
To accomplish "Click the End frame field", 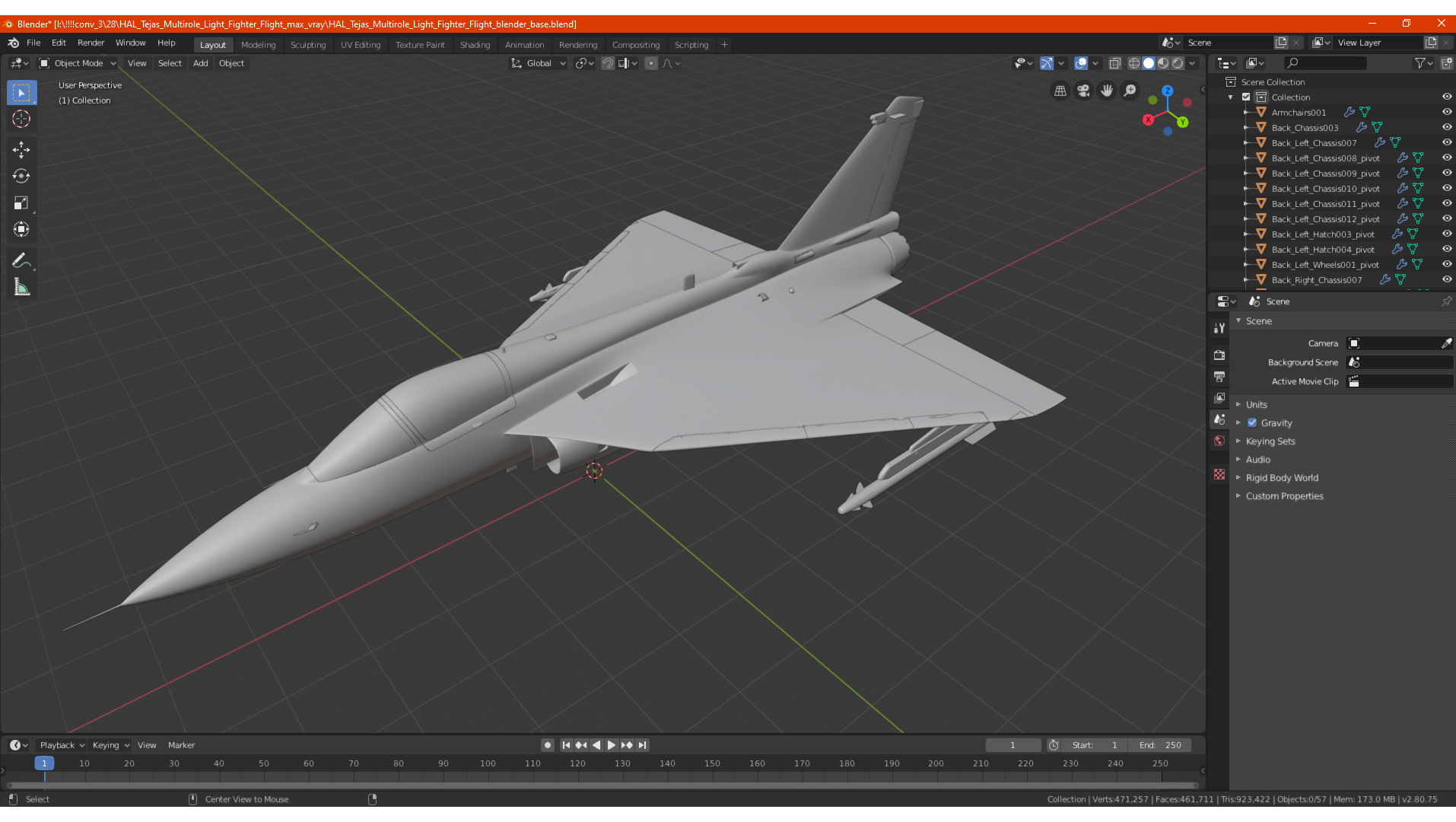I will coord(1160,745).
